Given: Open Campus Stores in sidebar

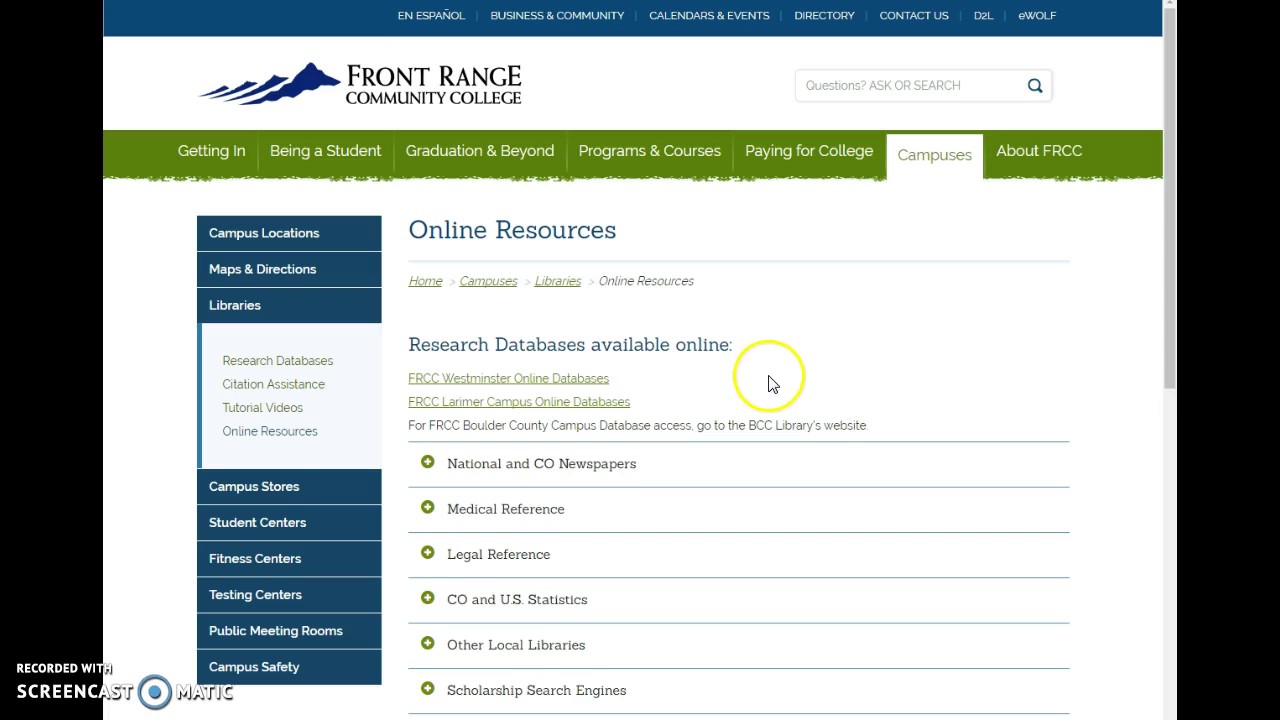Looking at the screenshot, I should pos(289,487).
